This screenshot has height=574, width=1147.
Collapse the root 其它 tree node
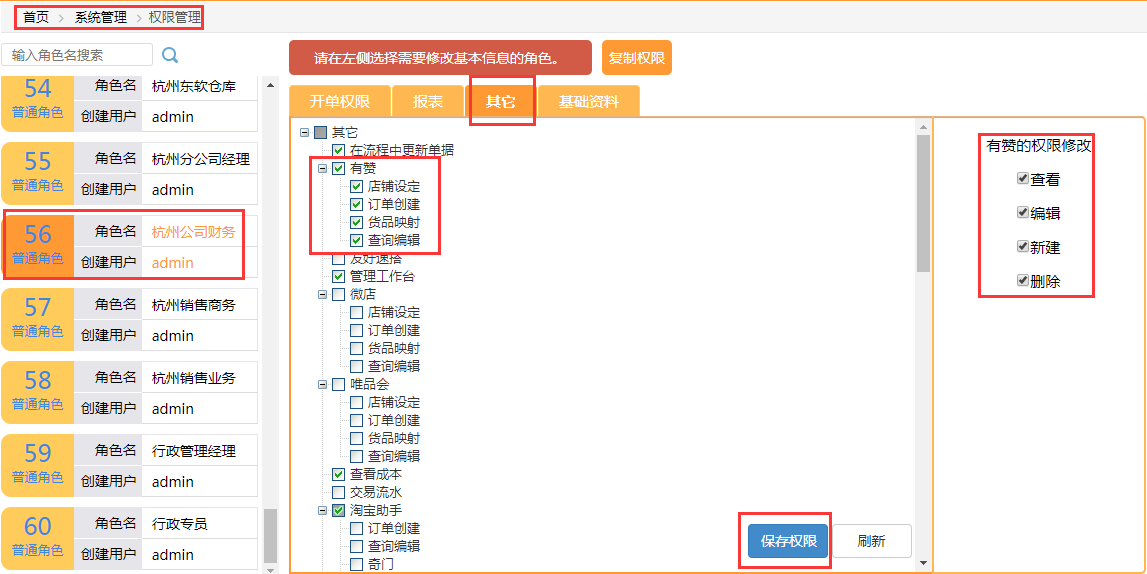[x=305, y=132]
